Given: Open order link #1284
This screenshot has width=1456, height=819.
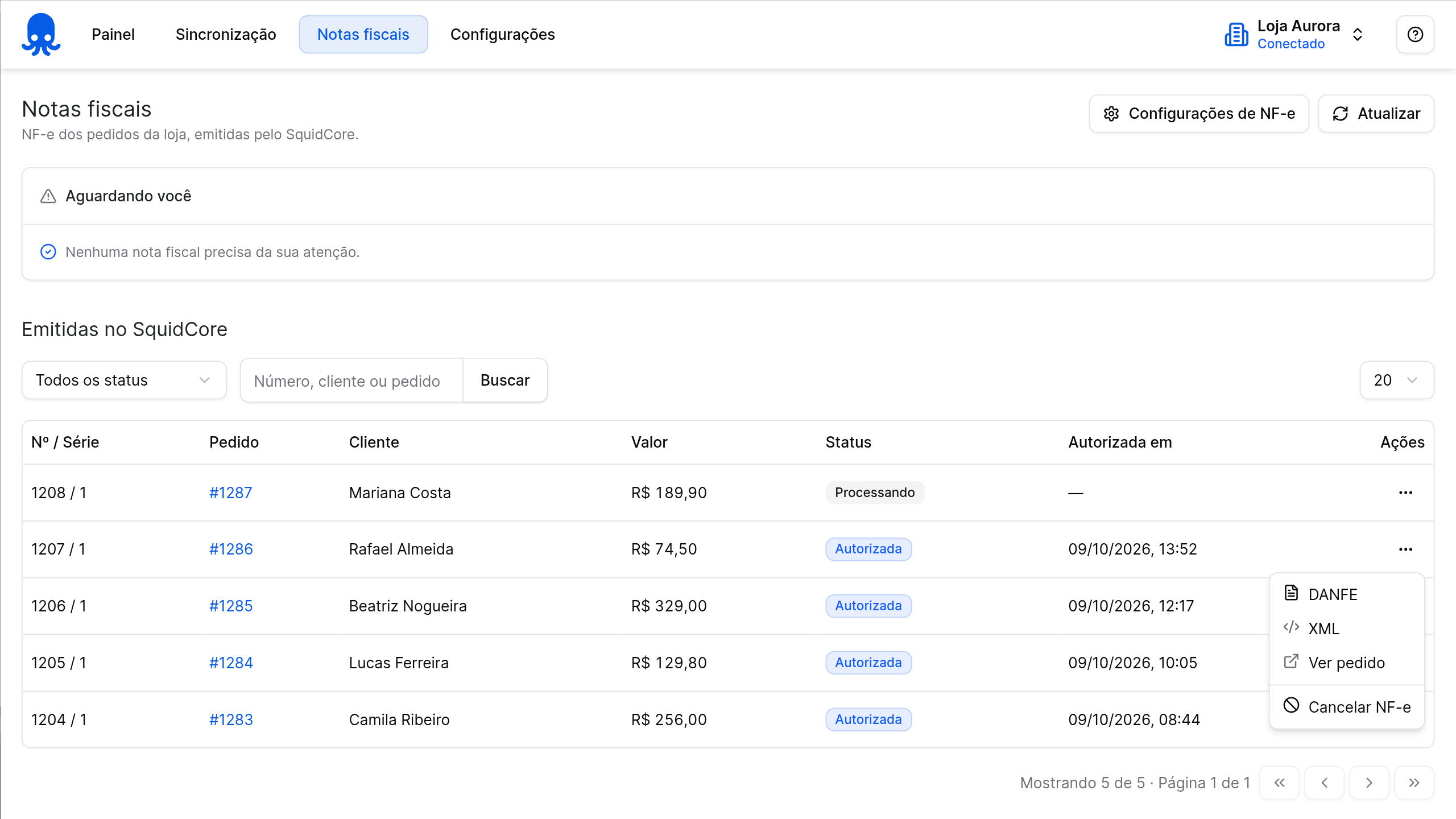Looking at the screenshot, I should 231,663.
